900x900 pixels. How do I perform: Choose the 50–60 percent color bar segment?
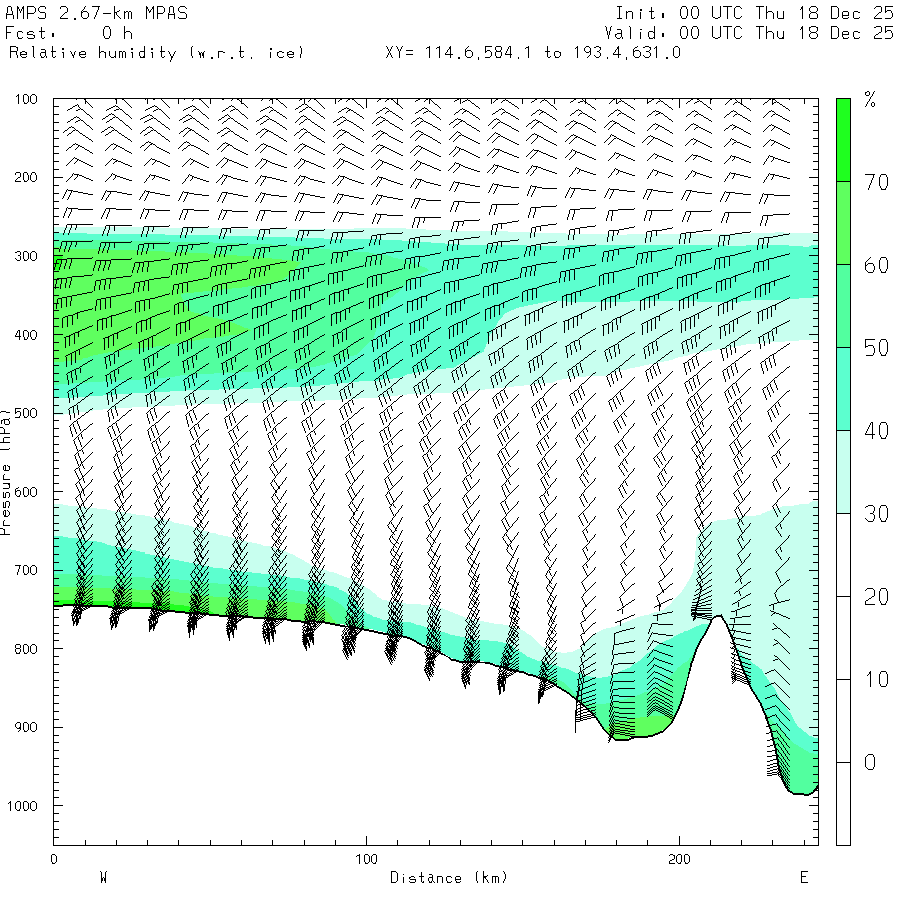point(843,306)
